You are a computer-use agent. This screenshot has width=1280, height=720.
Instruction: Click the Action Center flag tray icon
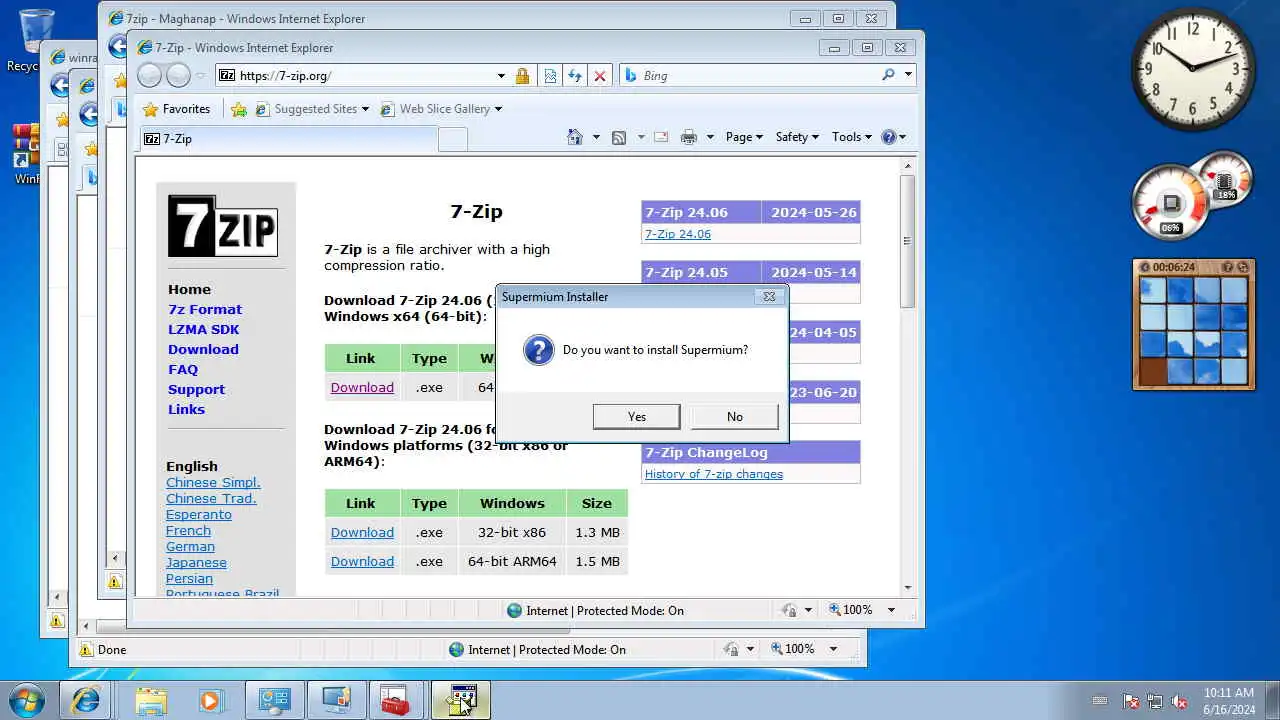[x=1131, y=701]
